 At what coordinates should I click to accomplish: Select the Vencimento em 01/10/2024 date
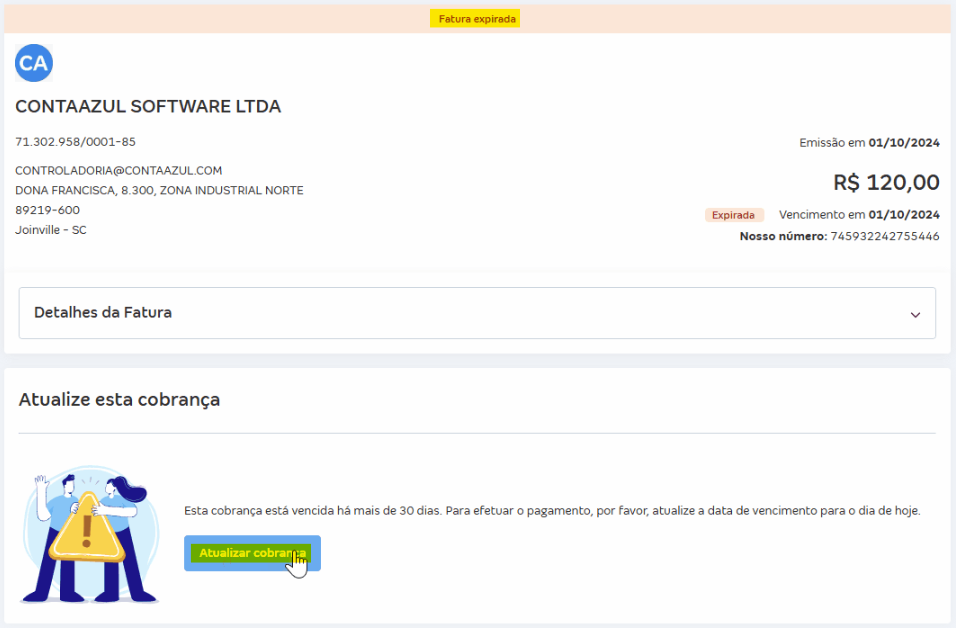859,215
